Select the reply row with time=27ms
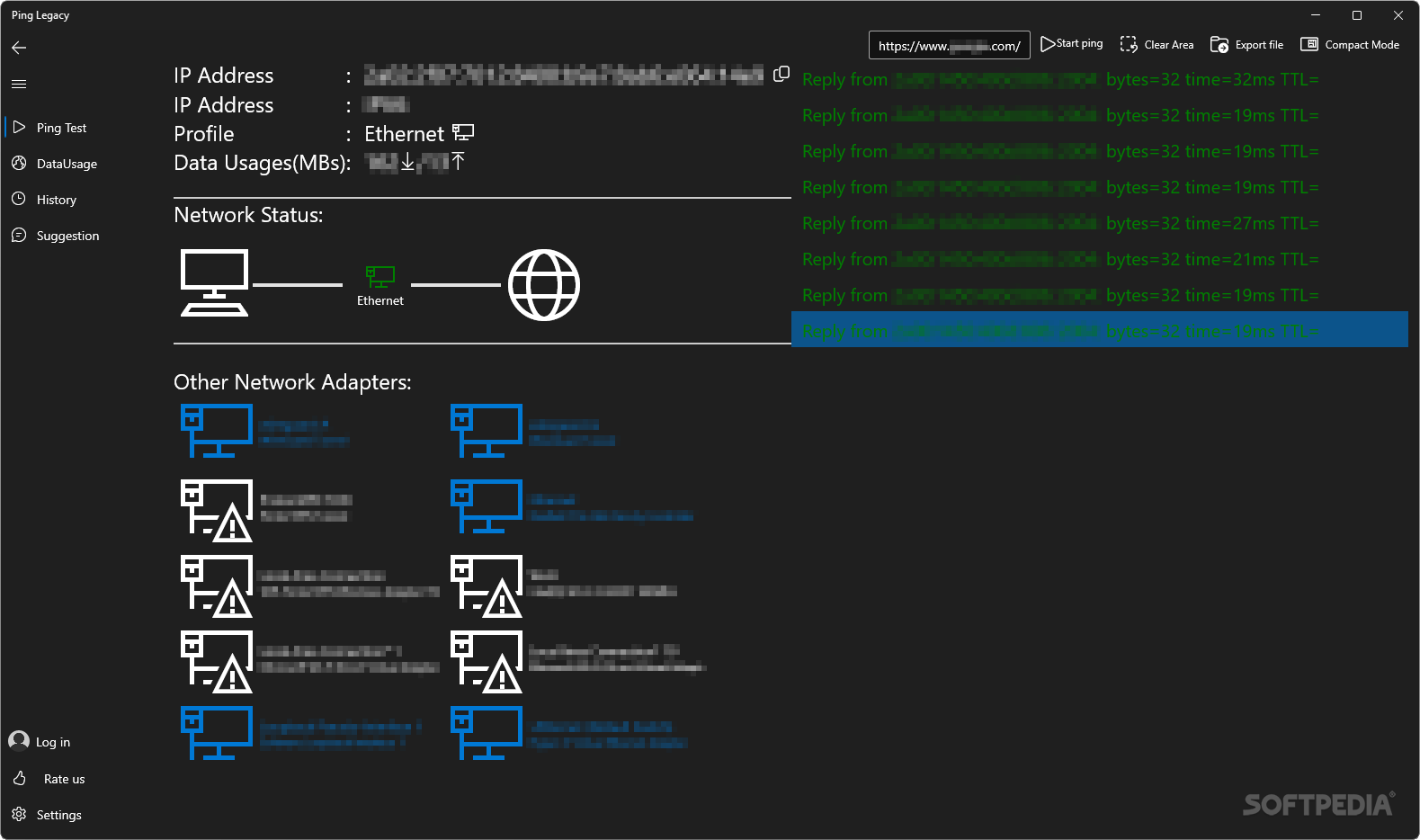 1100,223
